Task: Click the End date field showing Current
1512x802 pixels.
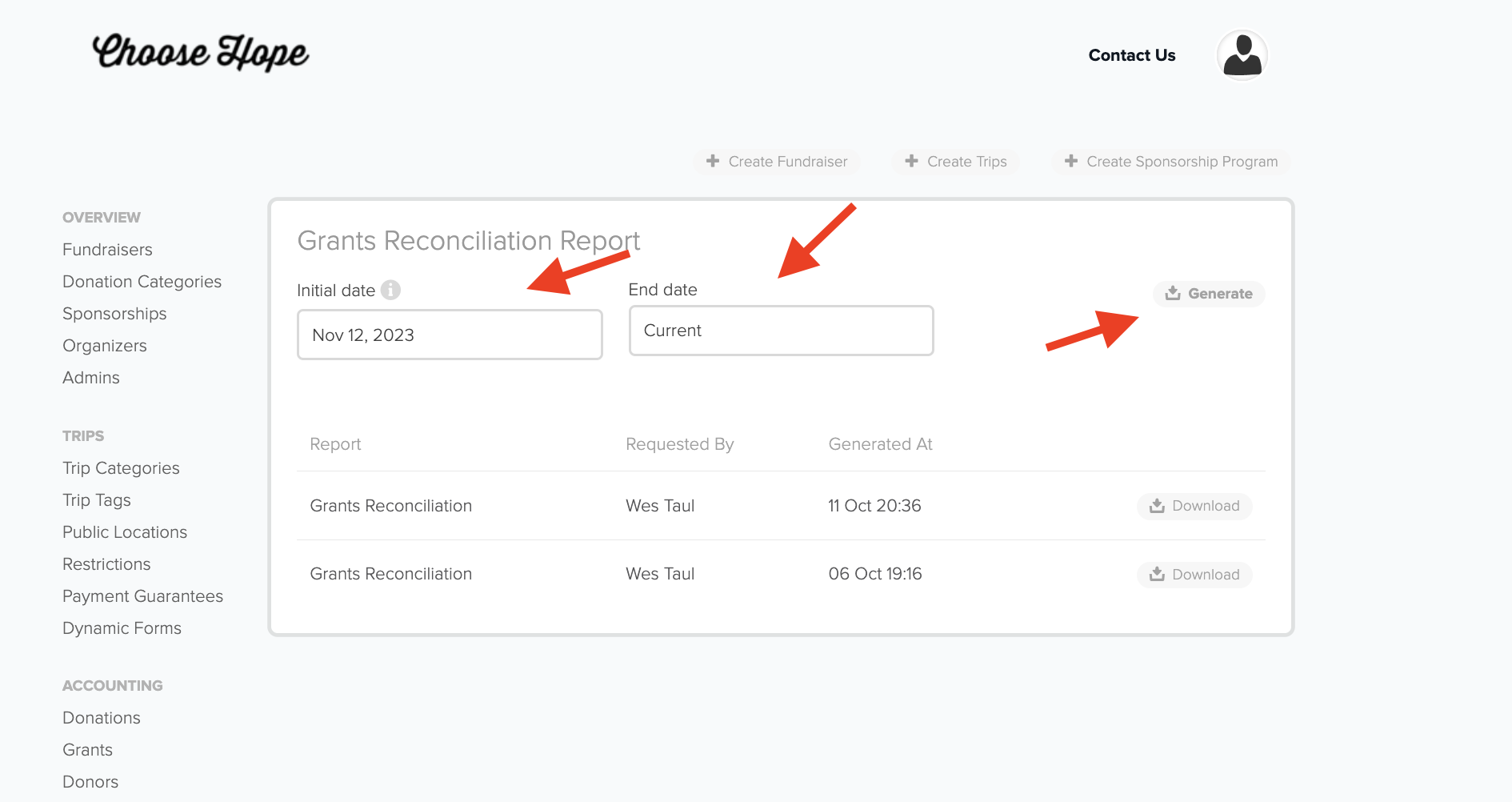Action: (x=782, y=331)
